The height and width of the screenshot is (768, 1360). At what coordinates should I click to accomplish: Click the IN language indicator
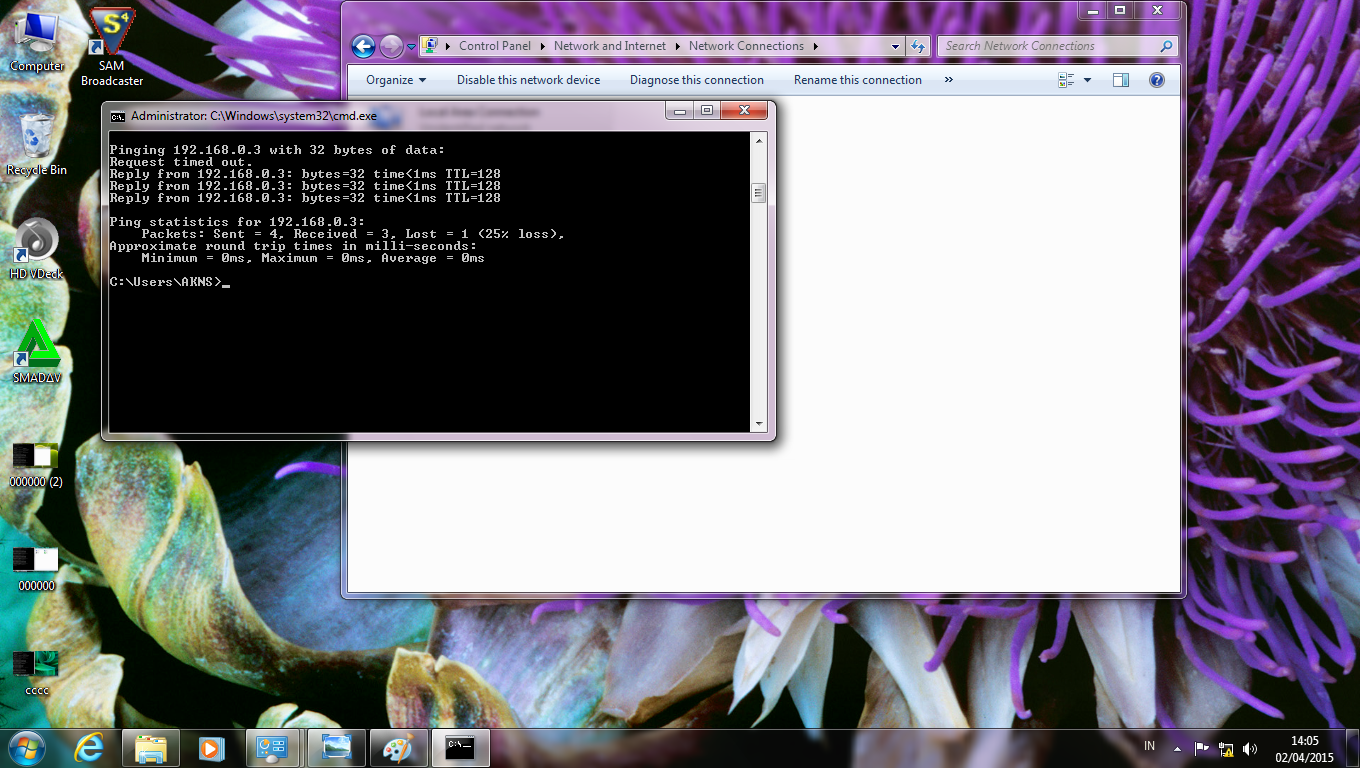pyautogui.click(x=1149, y=747)
